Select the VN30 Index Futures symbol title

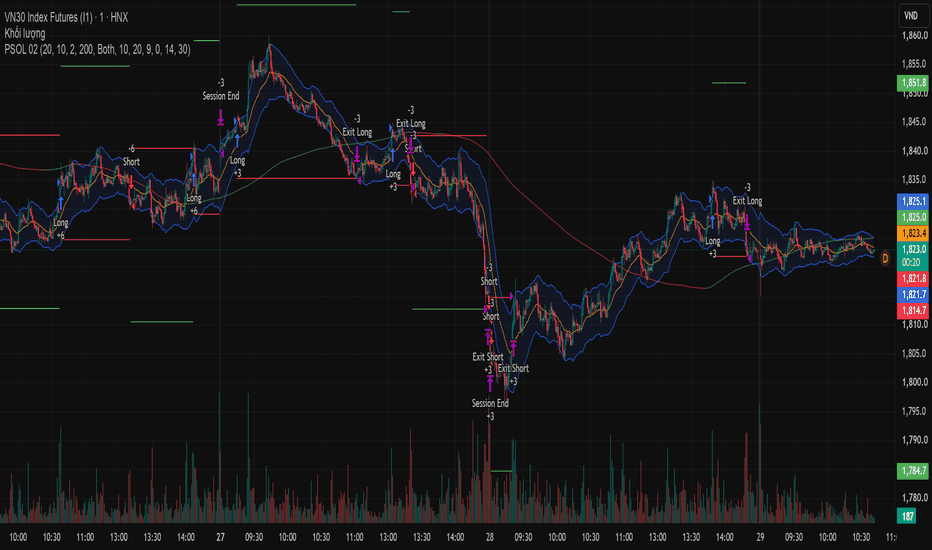[x=66, y=17]
